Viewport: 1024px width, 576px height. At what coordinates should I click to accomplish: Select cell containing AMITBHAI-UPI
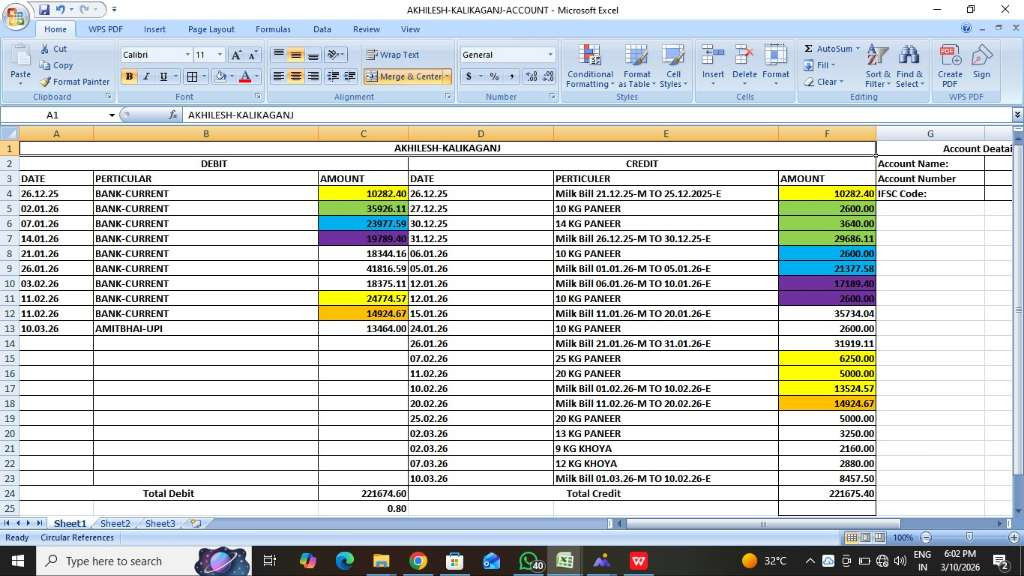point(206,328)
